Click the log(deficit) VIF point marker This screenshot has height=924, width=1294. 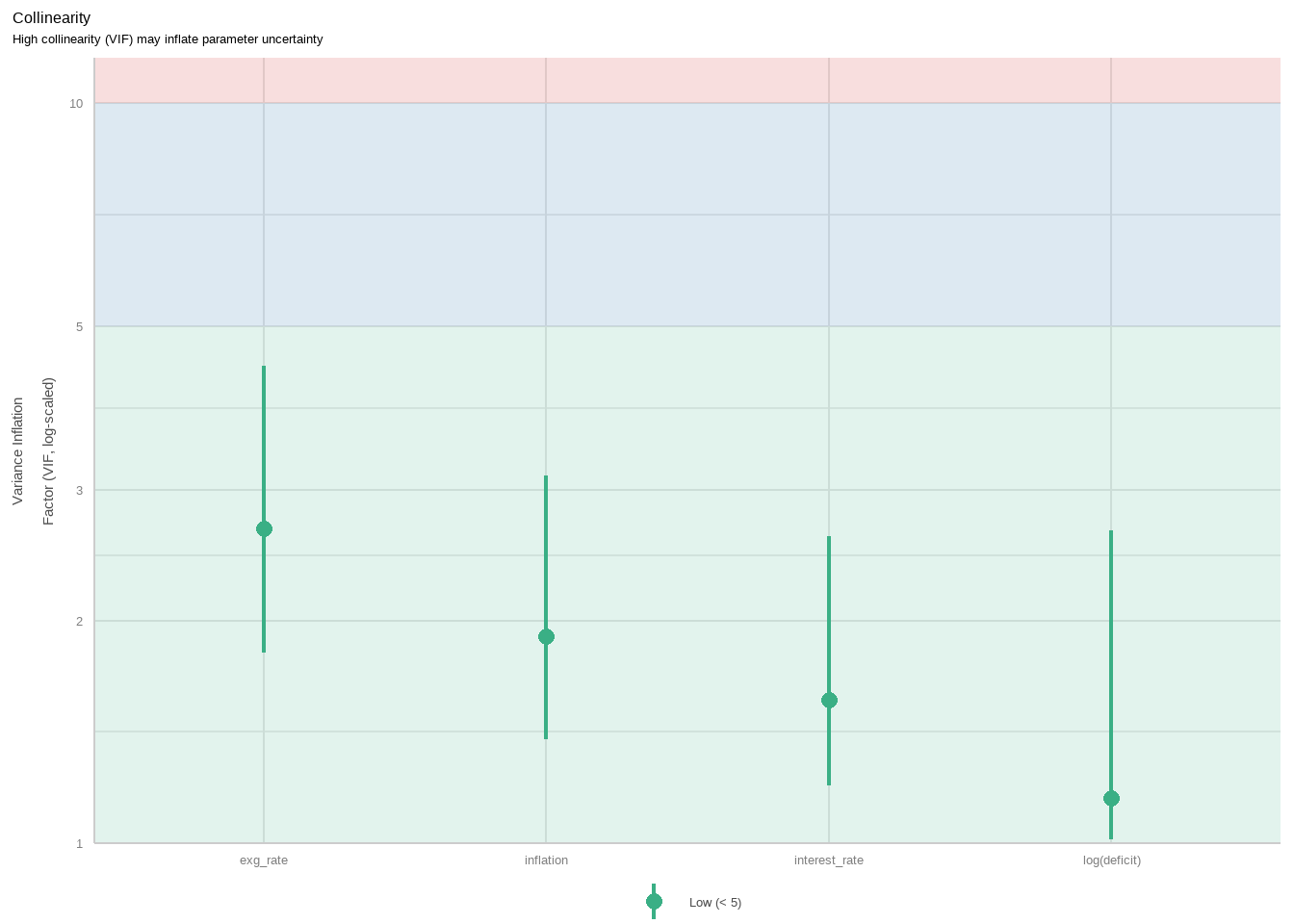[x=1111, y=798]
